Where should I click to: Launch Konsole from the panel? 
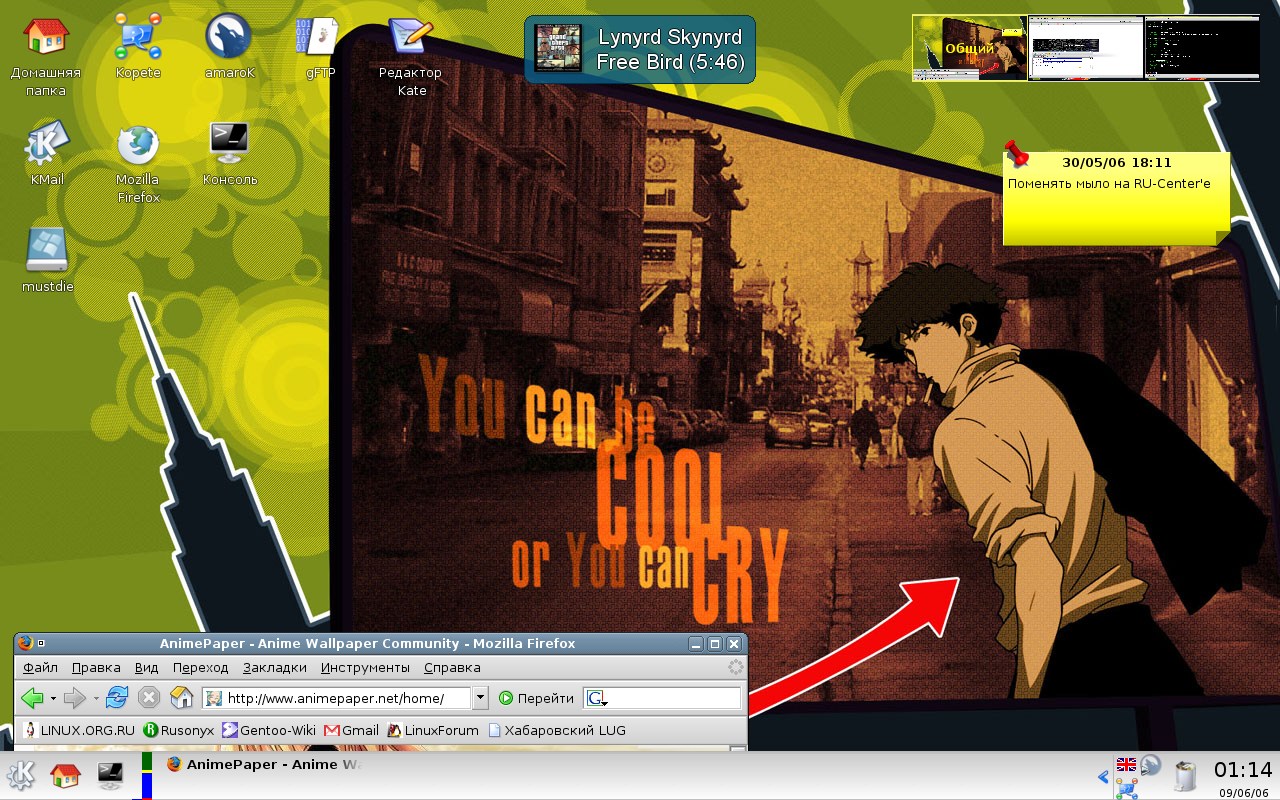point(109,775)
